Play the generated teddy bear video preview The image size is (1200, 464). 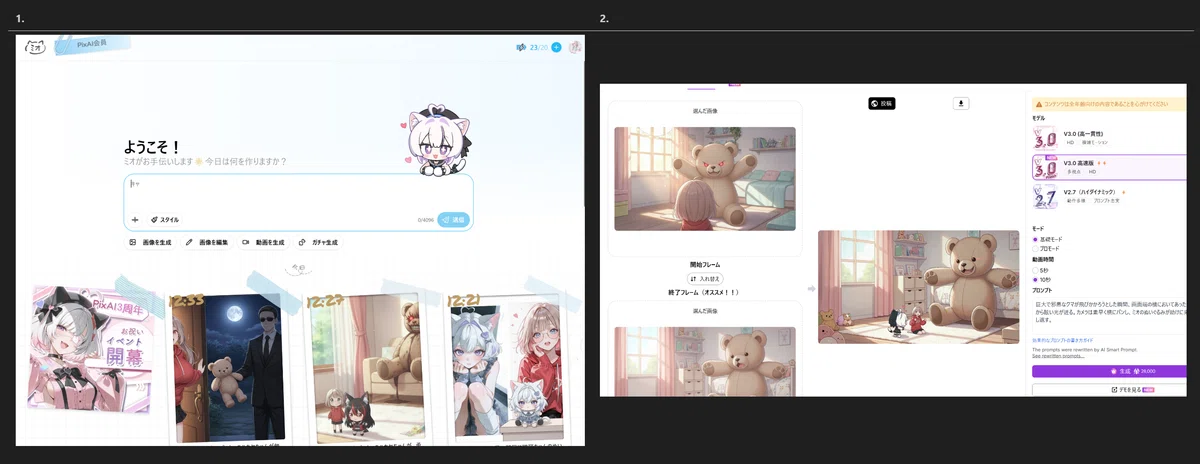pos(918,287)
